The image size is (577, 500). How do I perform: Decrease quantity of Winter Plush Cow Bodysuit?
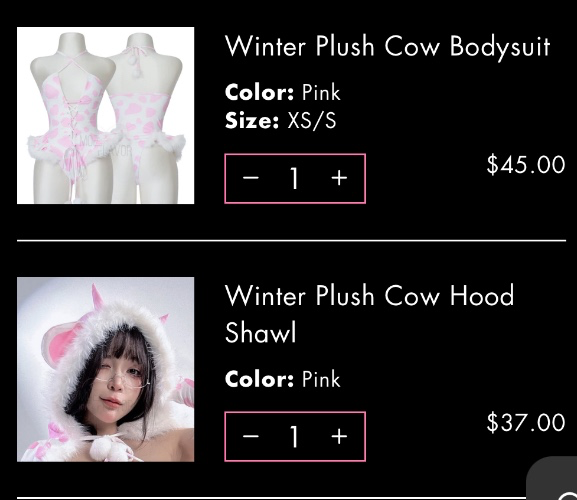pyautogui.click(x=251, y=178)
